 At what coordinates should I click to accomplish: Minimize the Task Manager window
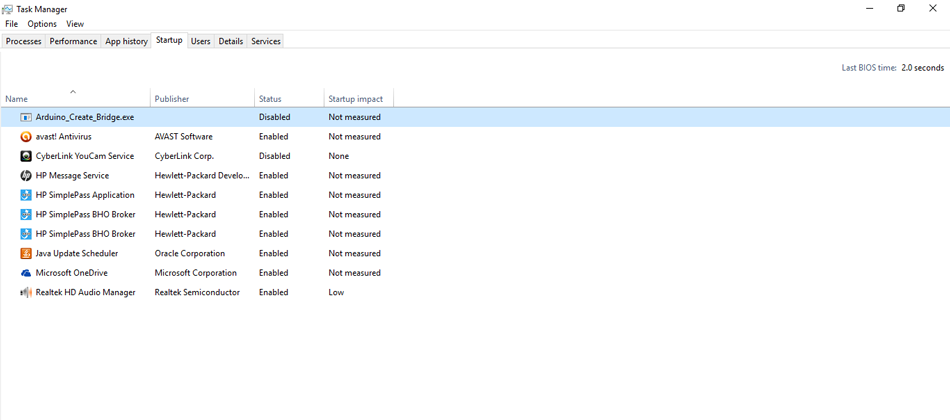tap(869, 8)
